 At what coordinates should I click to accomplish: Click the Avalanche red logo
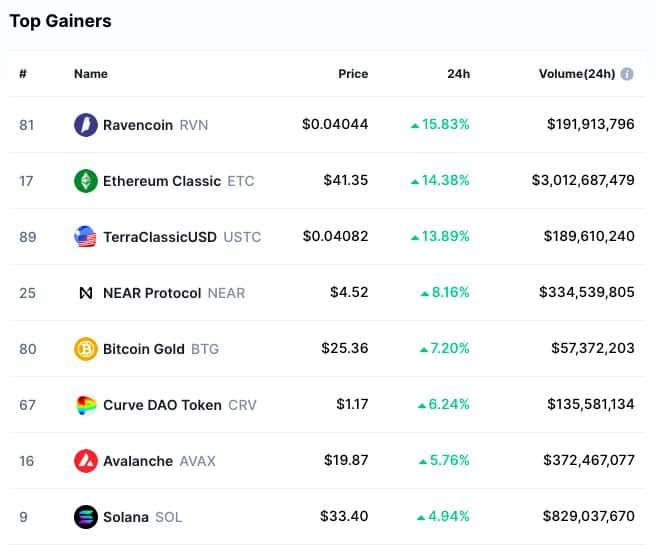click(86, 461)
